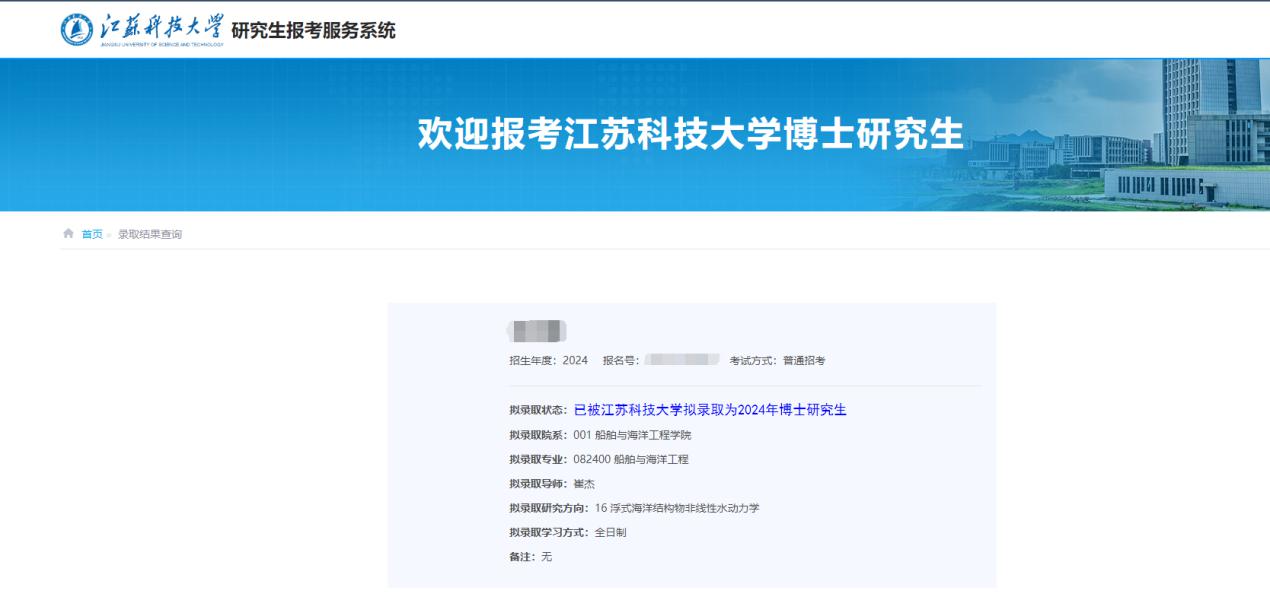Click research direction 16 浮式海洋结构物非线性水动力学
This screenshot has width=1270, height=600.
[677, 508]
